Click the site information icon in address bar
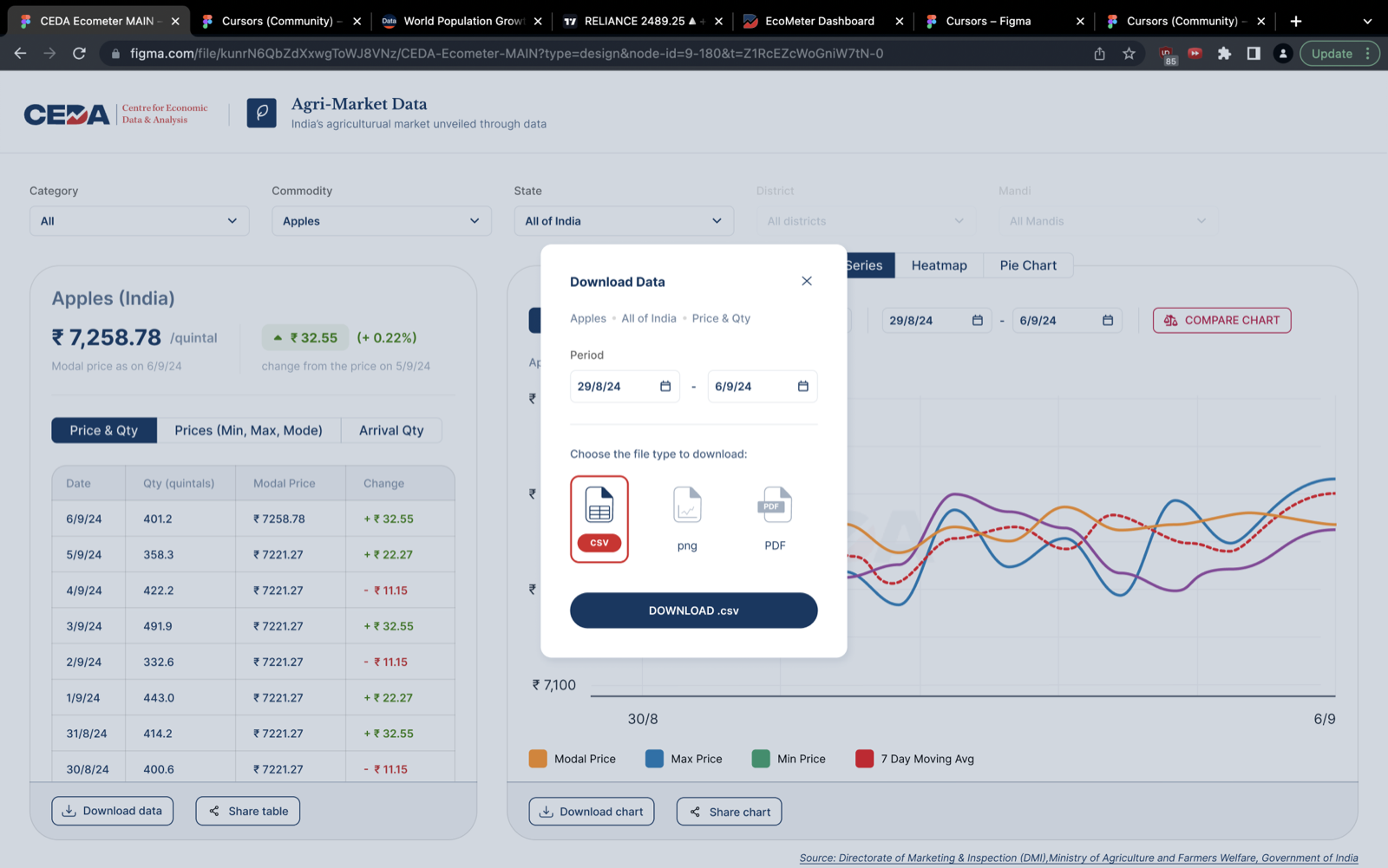Viewport: 1388px width, 868px height. click(x=115, y=54)
